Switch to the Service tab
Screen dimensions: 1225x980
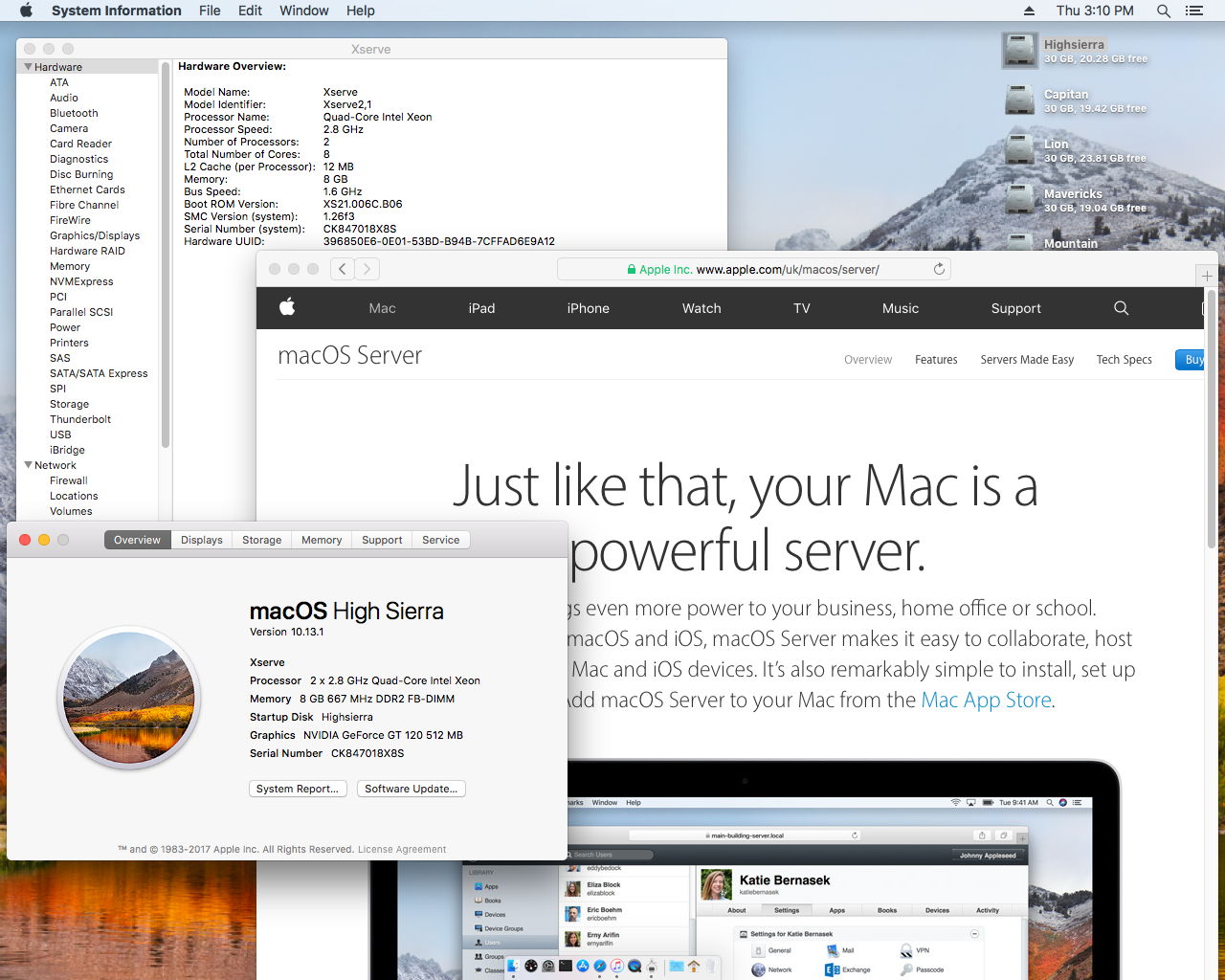click(441, 540)
